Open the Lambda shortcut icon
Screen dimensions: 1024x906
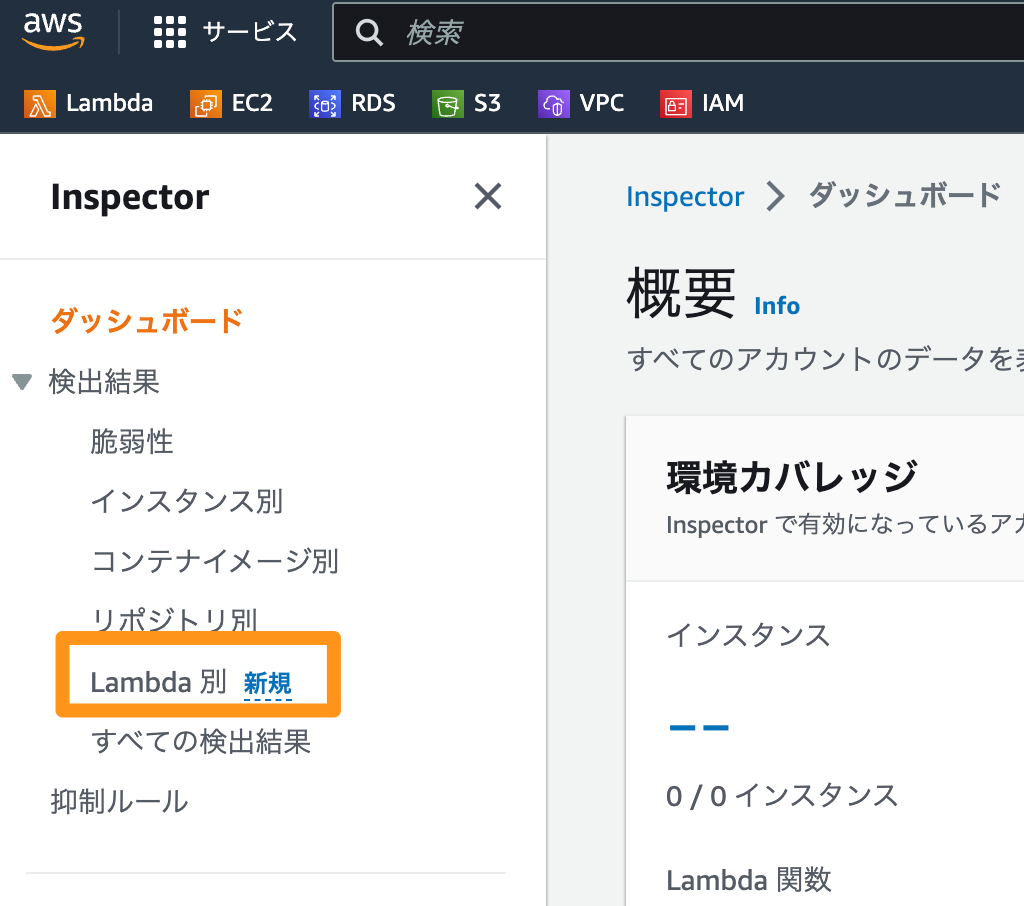click(x=40, y=104)
